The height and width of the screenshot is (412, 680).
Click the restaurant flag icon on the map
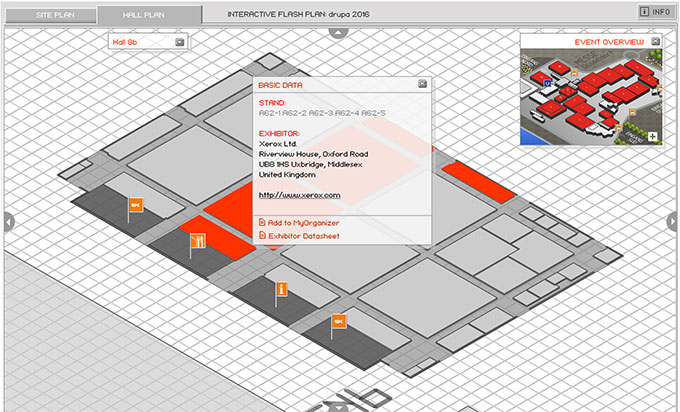(x=198, y=240)
